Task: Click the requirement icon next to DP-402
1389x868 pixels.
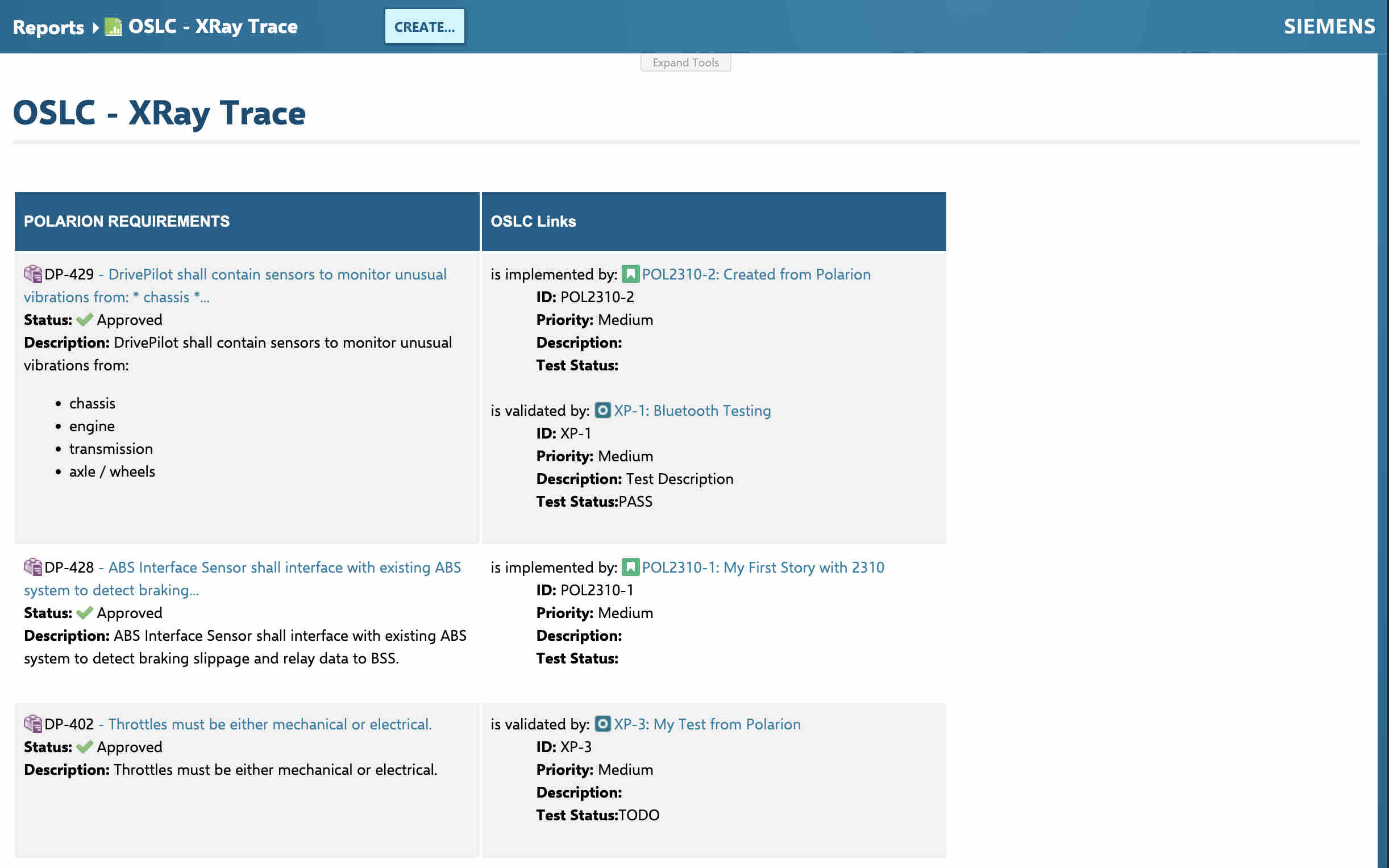Action: pos(33,723)
